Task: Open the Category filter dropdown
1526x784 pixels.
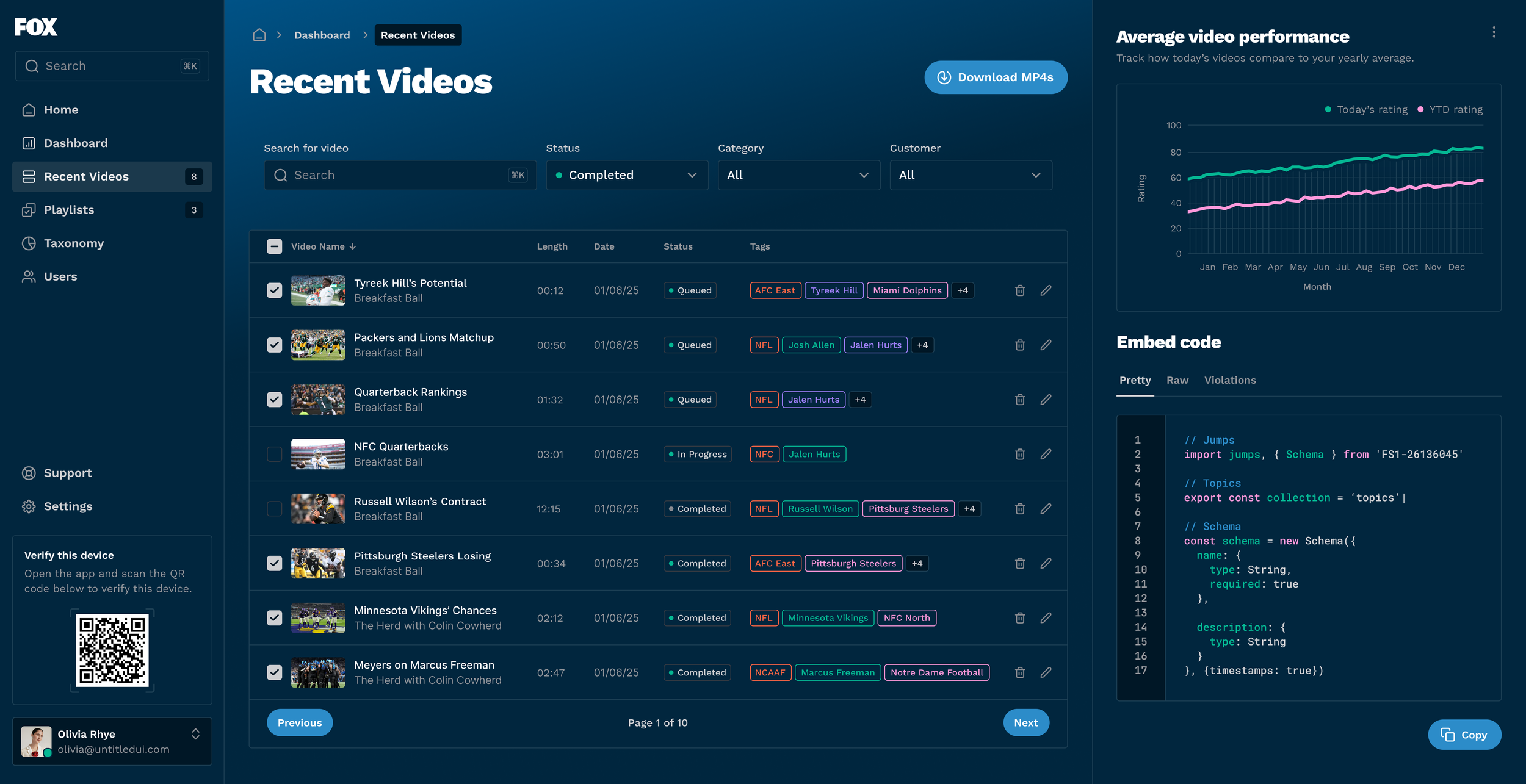Action: click(799, 175)
